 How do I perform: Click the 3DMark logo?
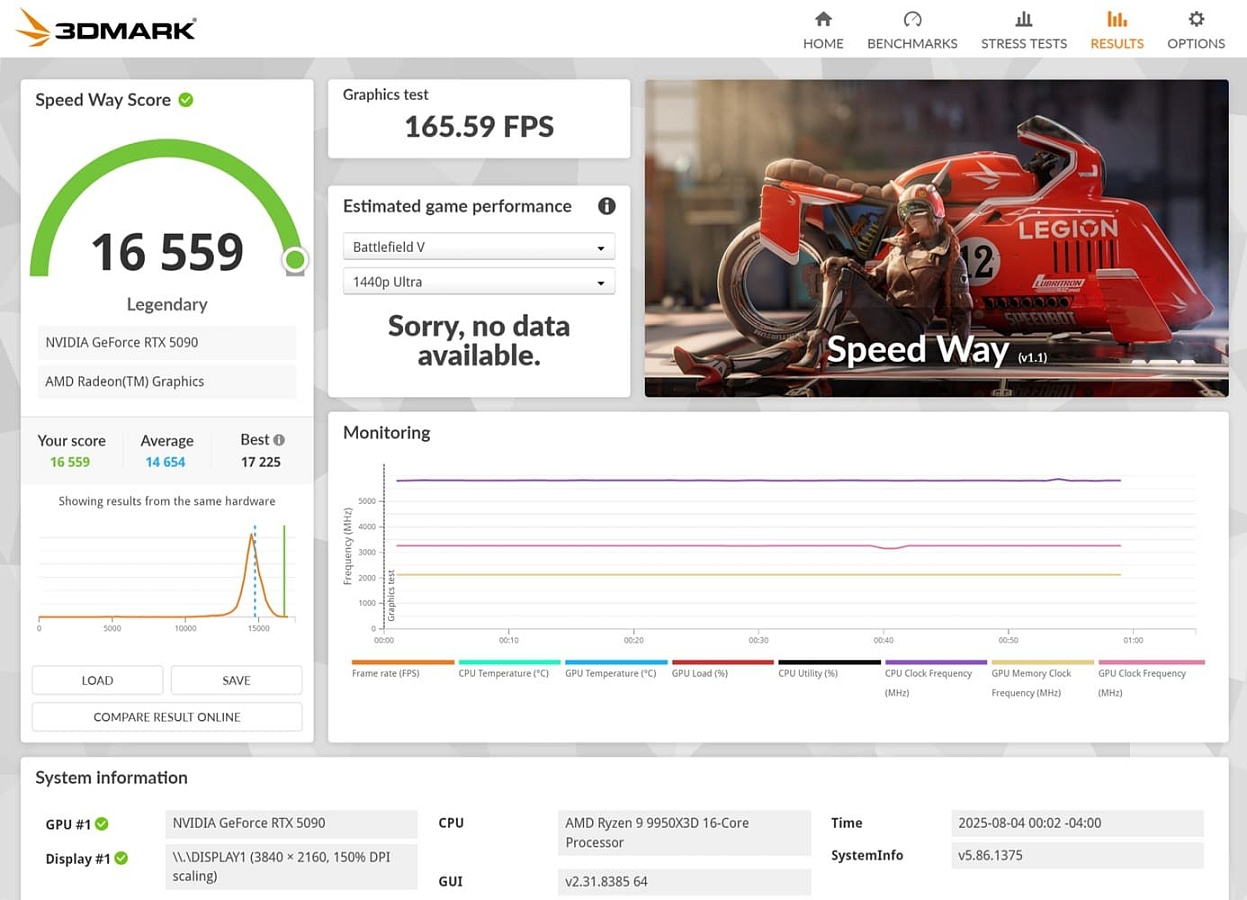pyautogui.click(x=106, y=28)
